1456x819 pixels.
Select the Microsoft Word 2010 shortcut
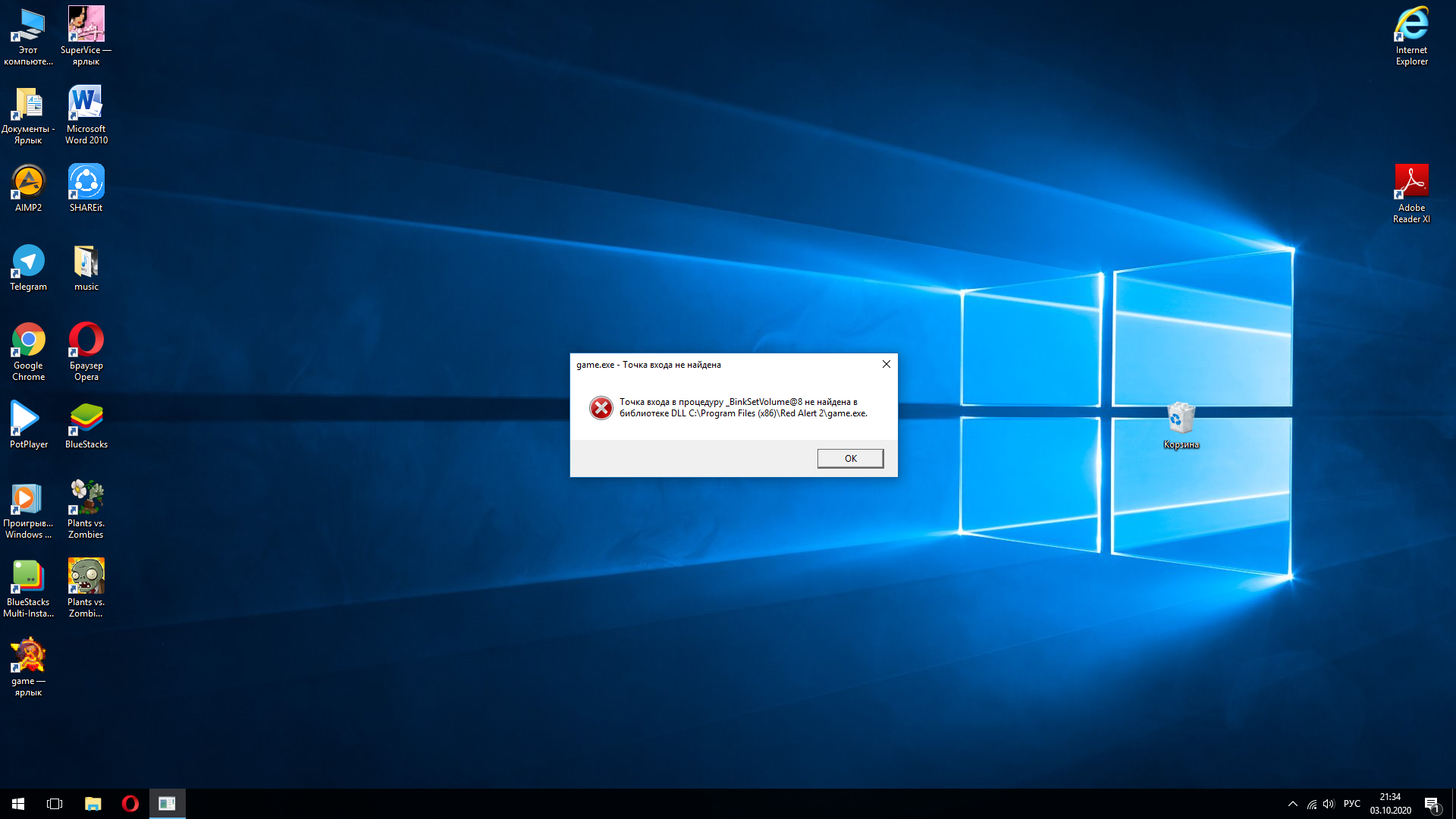[86, 104]
